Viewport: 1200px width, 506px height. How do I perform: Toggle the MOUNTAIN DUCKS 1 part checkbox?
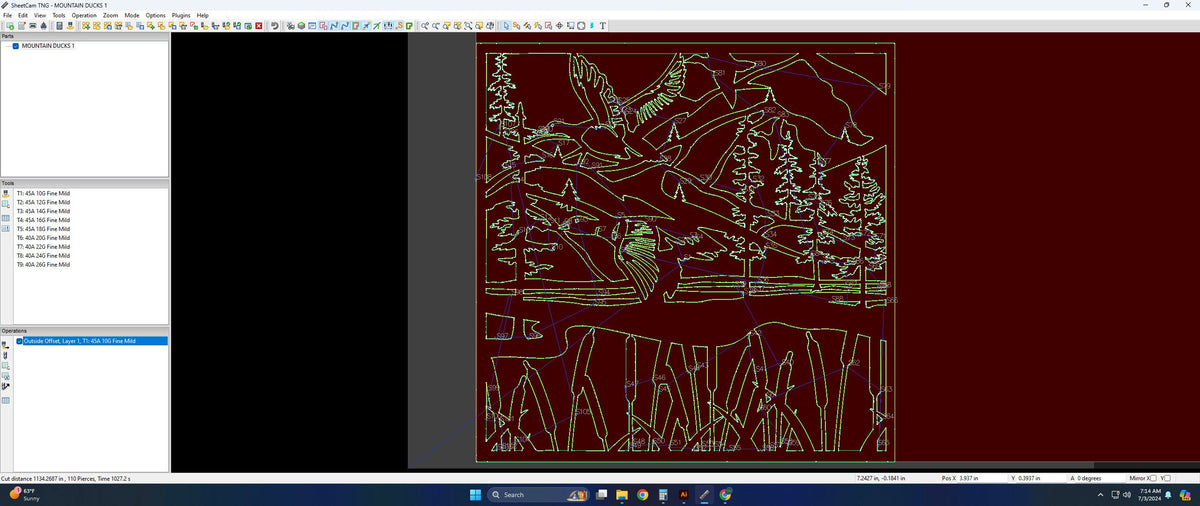click(x=16, y=46)
